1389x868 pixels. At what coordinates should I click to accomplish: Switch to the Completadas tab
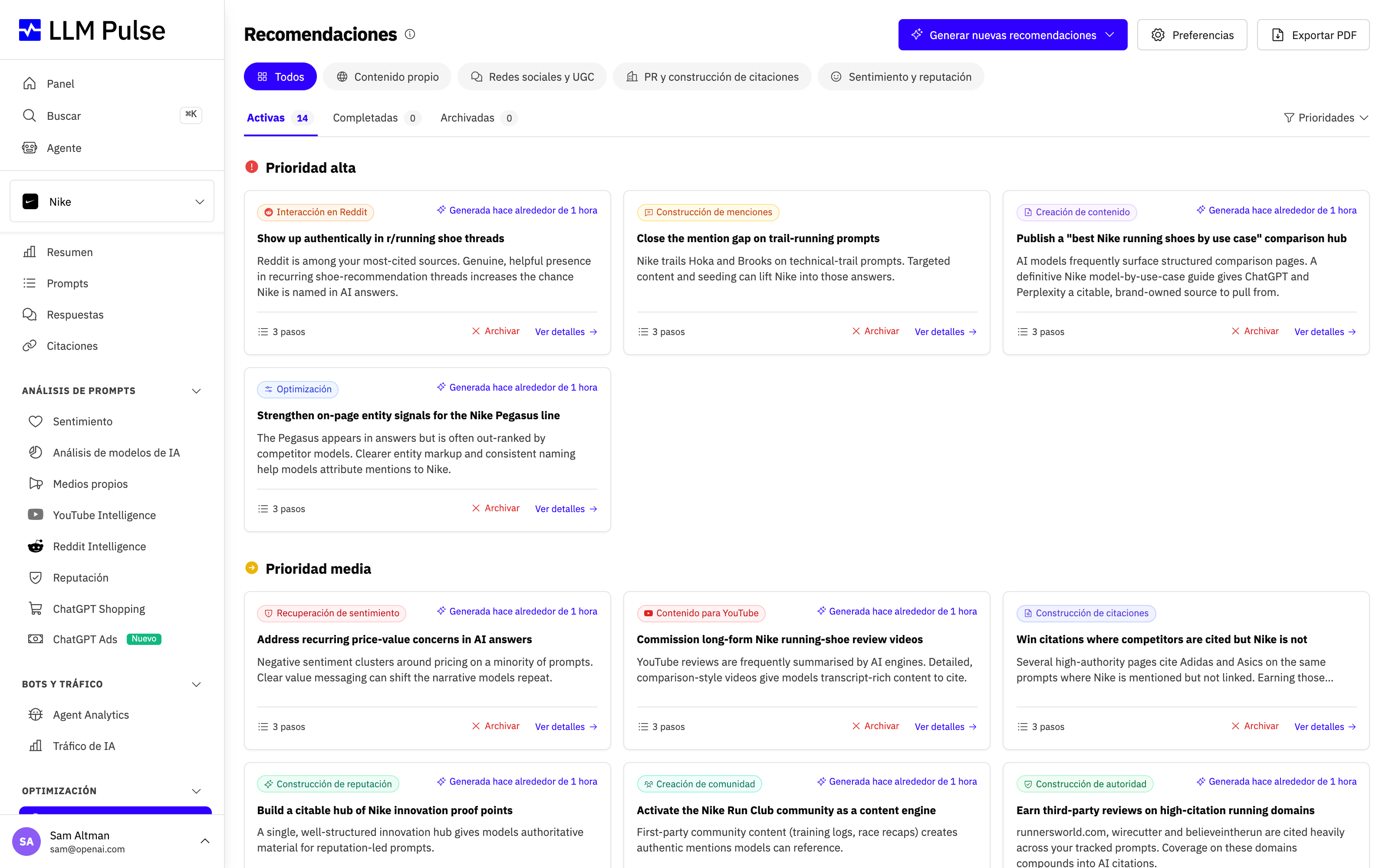click(x=376, y=118)
